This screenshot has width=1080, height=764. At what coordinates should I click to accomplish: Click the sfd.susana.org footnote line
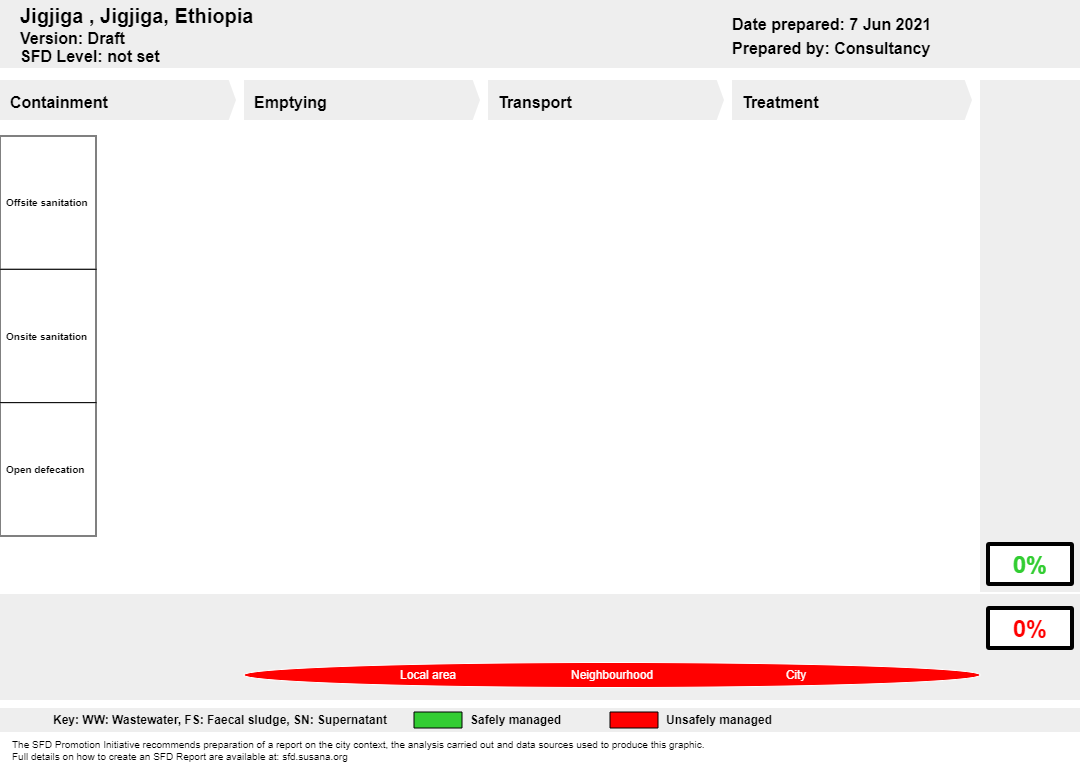click(x=180, y=756)
